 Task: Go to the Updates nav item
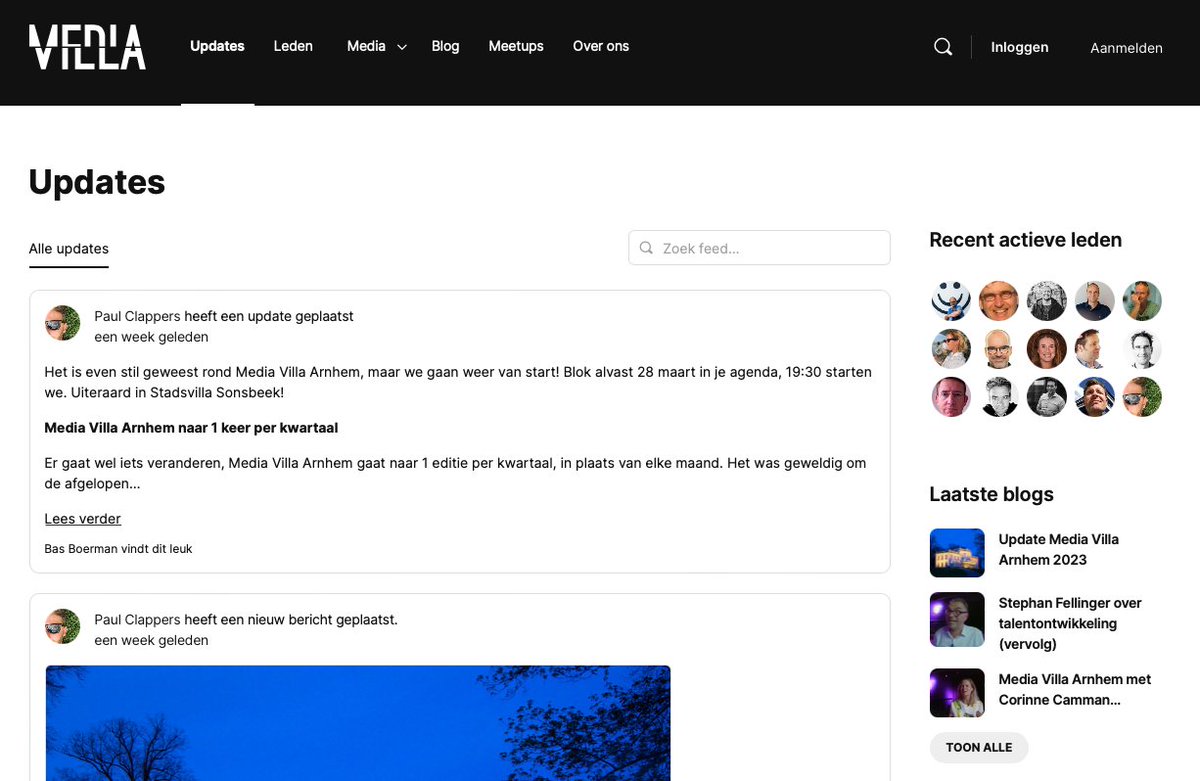pos(217,46)
